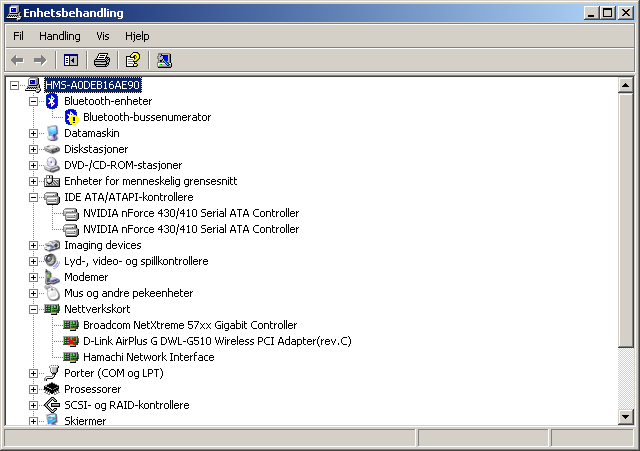Expand the Imaging devices branch

click(33, 245)
